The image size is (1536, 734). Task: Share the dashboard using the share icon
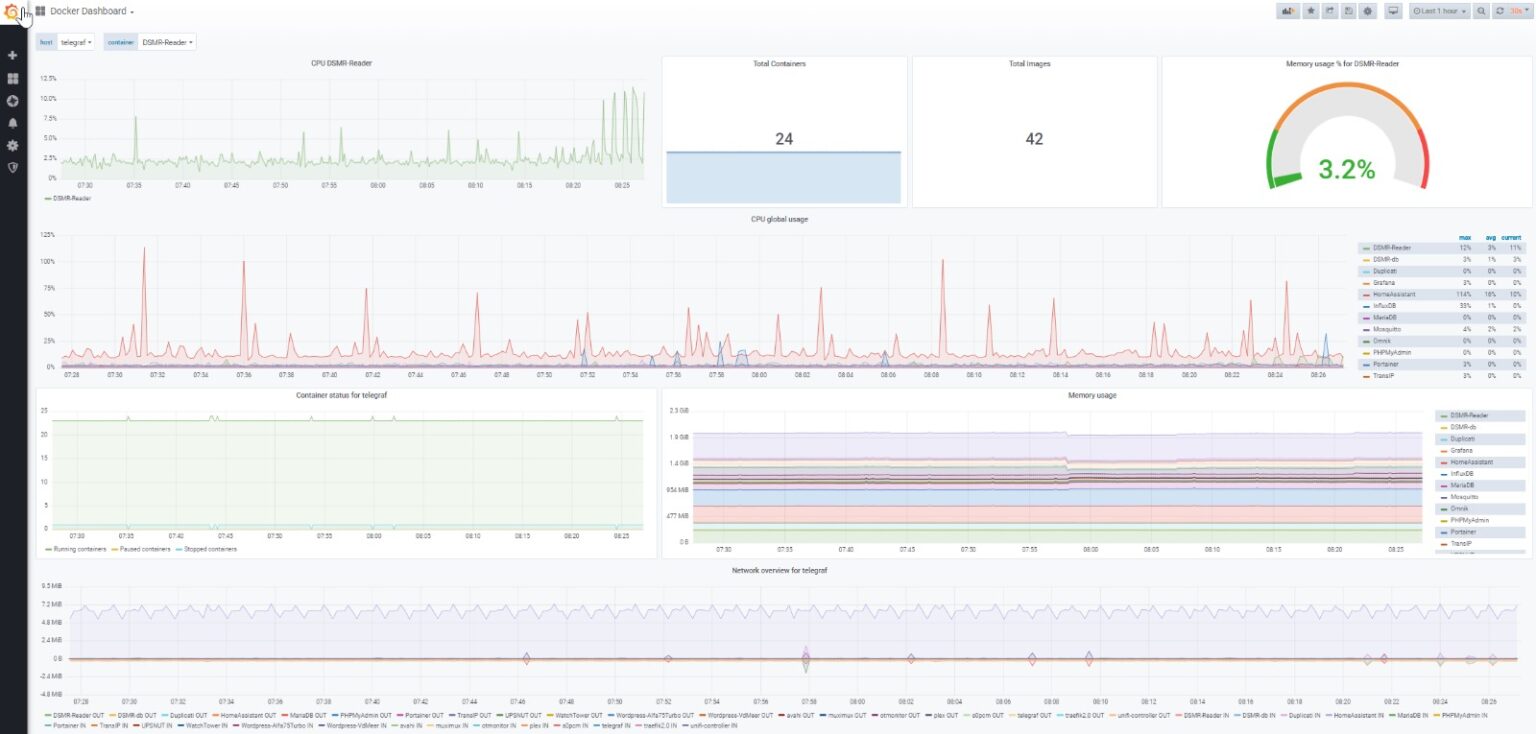tap(1329, 11)
